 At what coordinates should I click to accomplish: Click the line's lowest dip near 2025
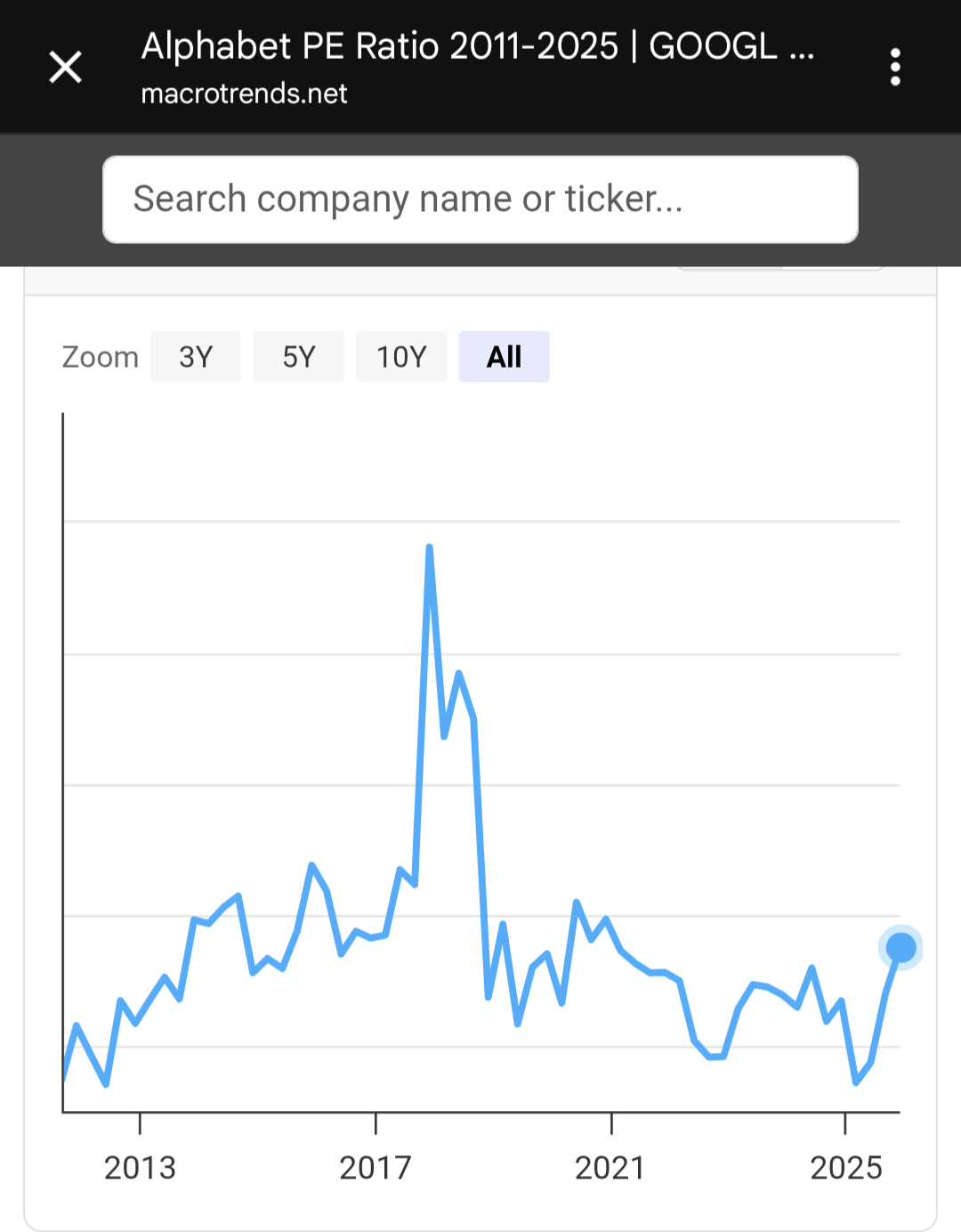(856, 1082)
